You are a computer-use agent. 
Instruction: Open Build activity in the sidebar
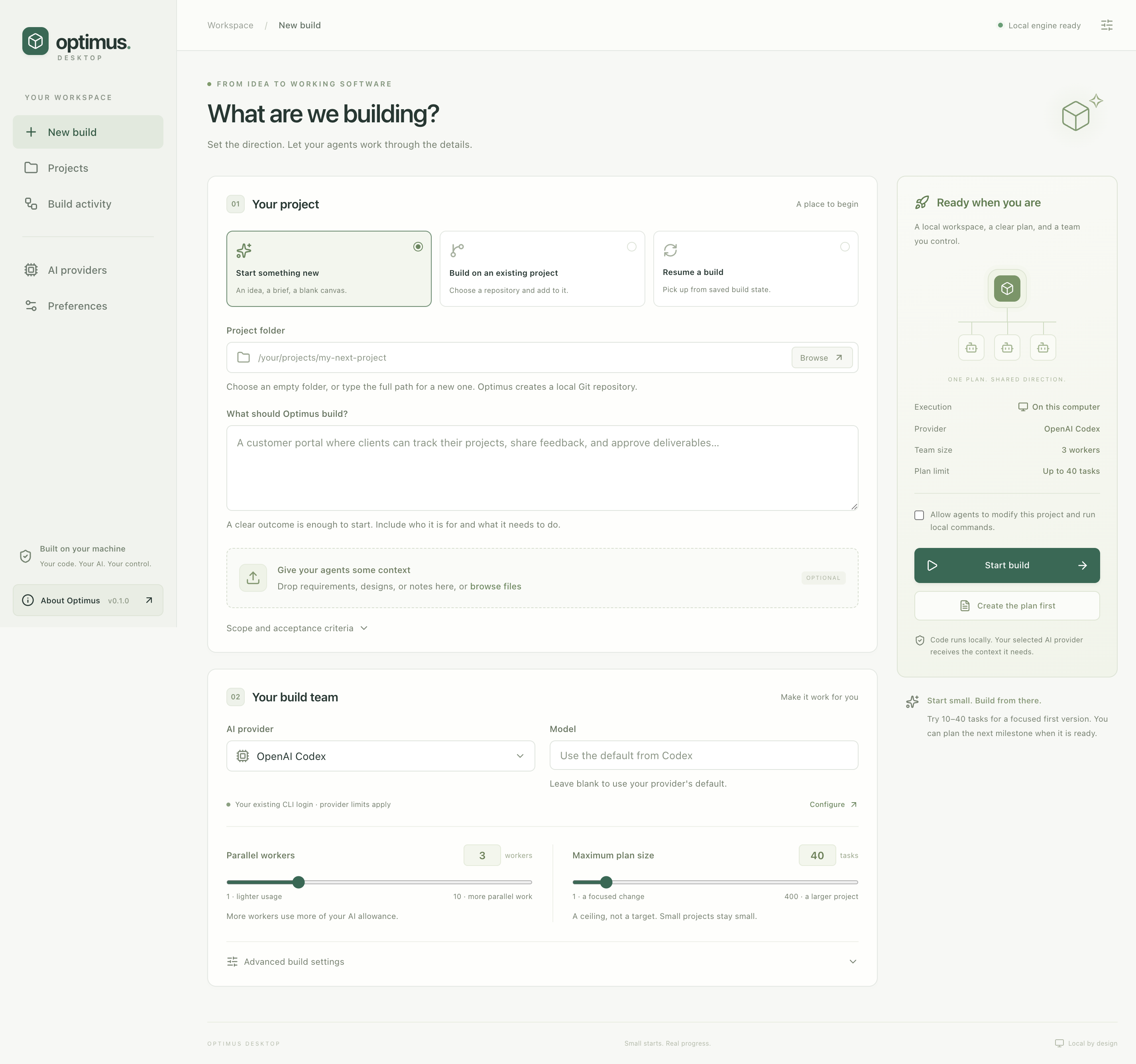(x=88, y=204)
